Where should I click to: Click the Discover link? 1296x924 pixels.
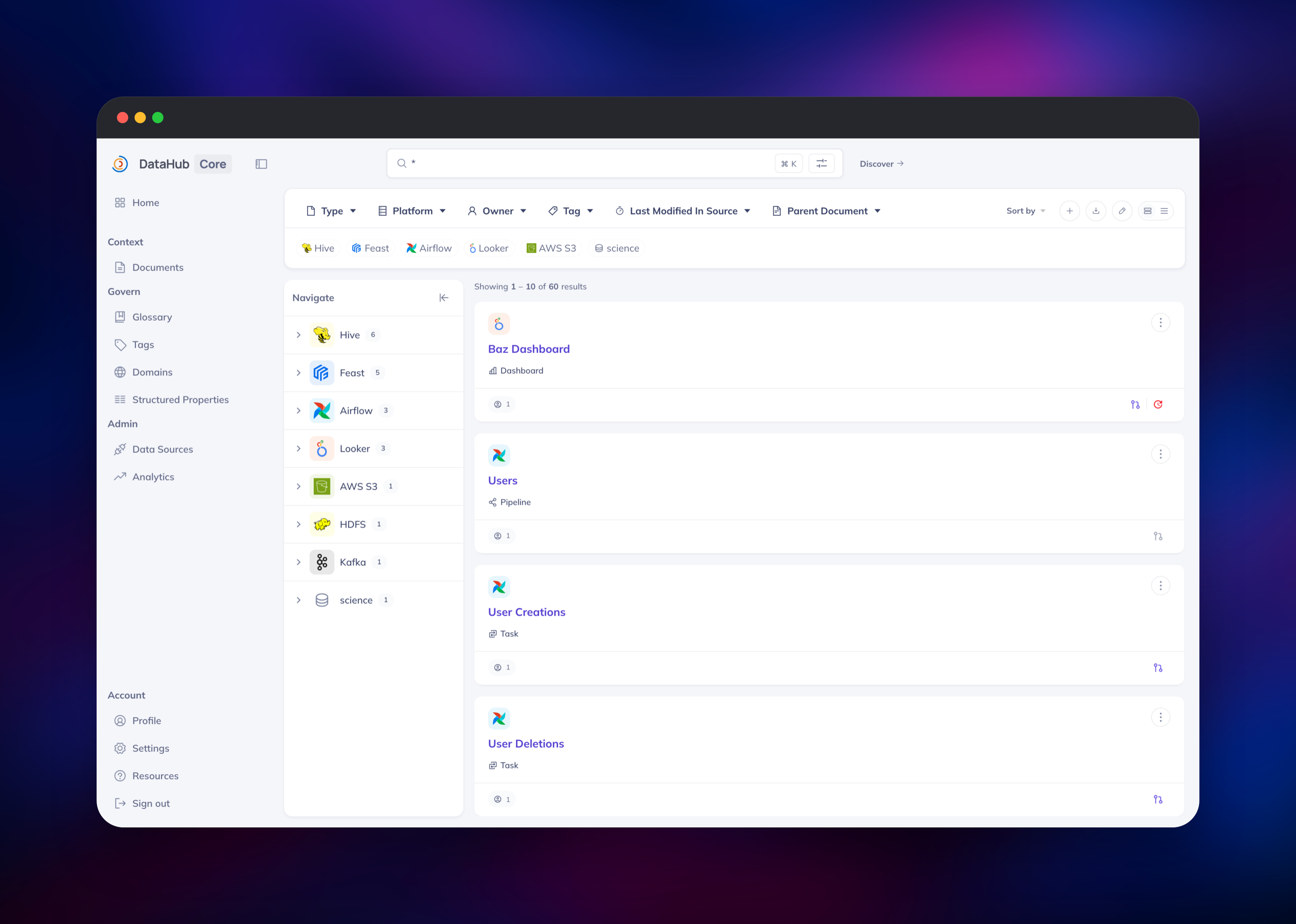[881, 164]
